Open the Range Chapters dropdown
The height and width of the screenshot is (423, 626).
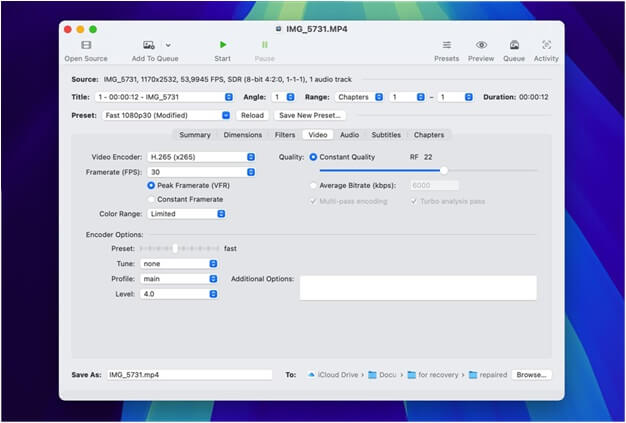click(359, 97)
